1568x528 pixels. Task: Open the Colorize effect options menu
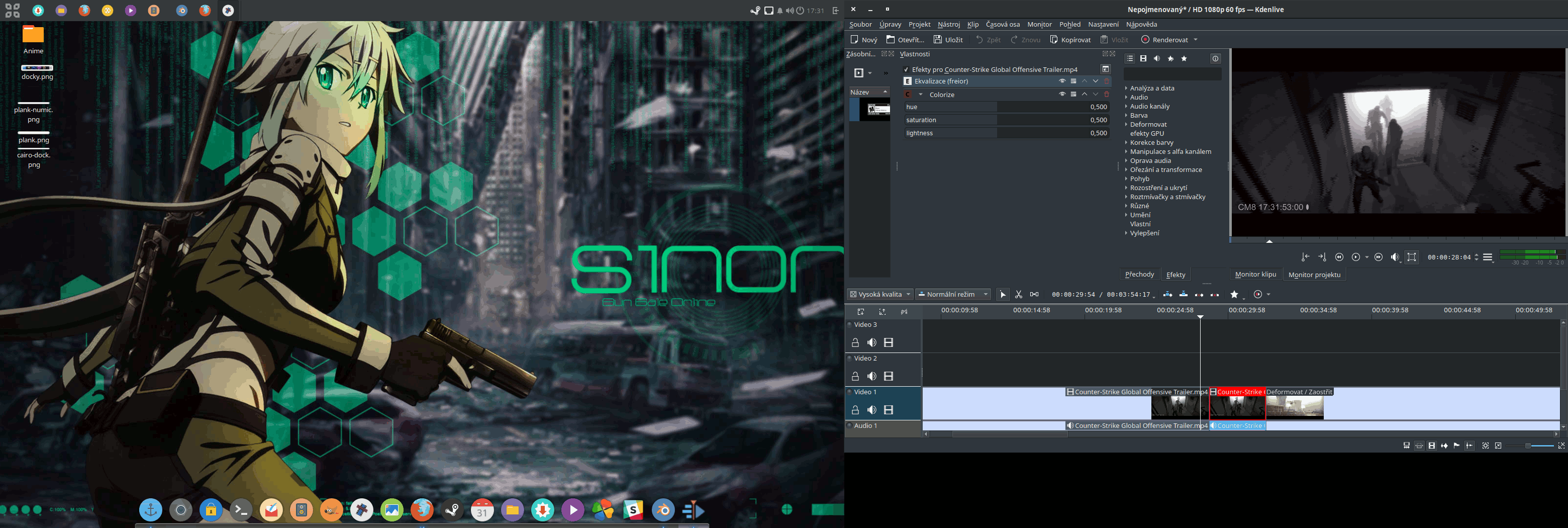1074,95
